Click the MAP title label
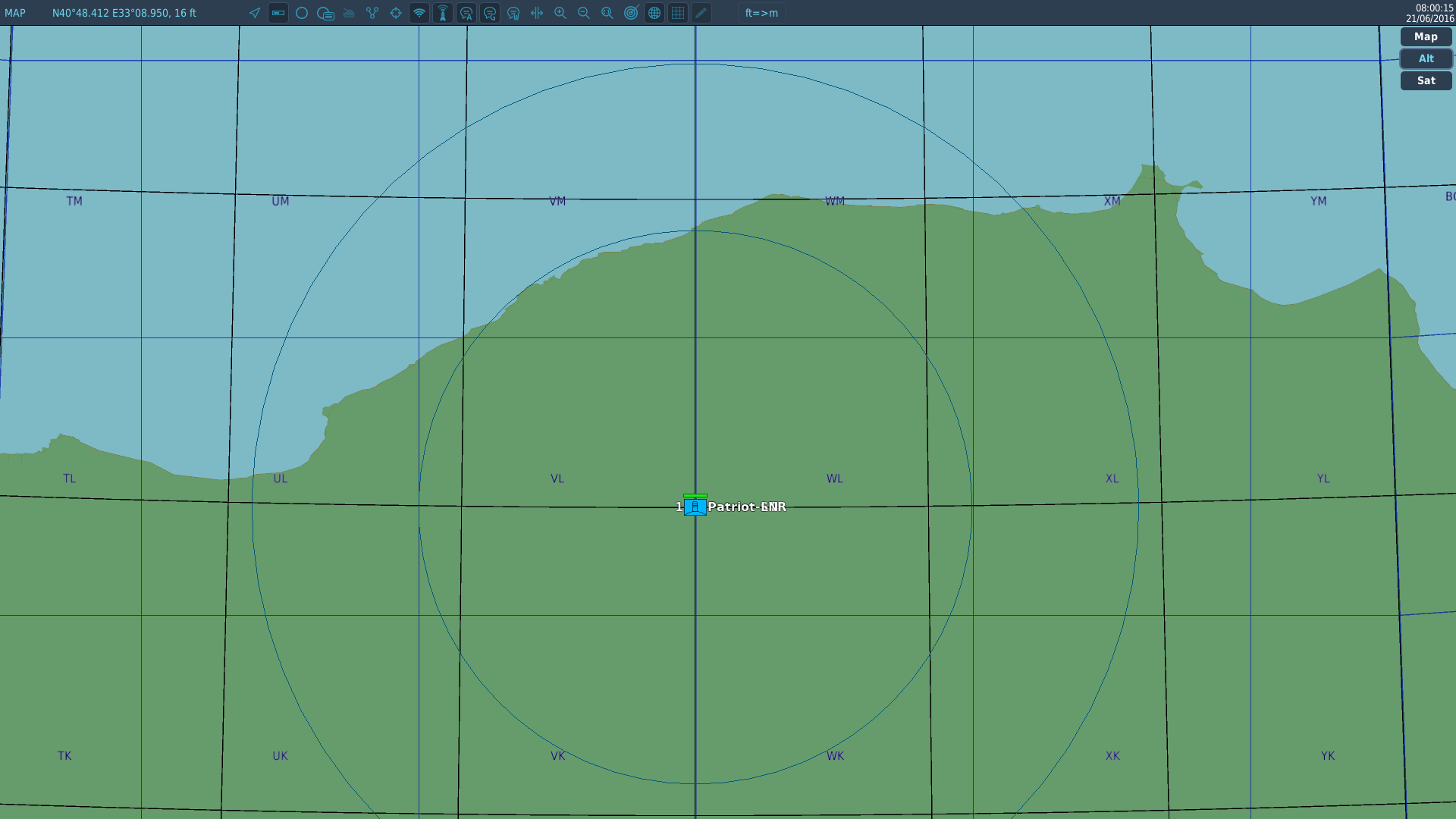1456x819 pixels. pyautogui.click(x=15, y=13)
